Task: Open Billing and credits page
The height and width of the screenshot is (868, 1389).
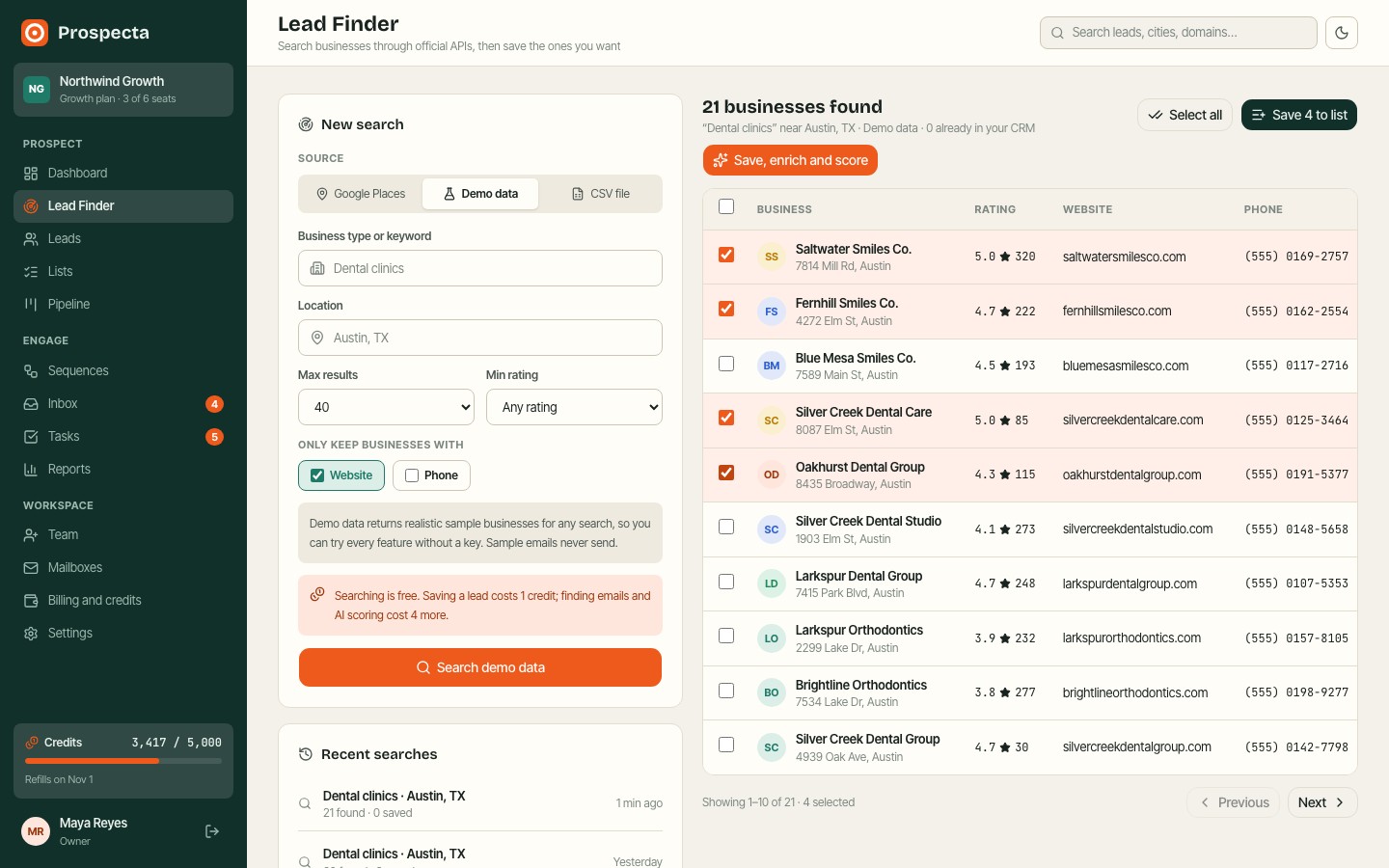Action: coord(123,601)
